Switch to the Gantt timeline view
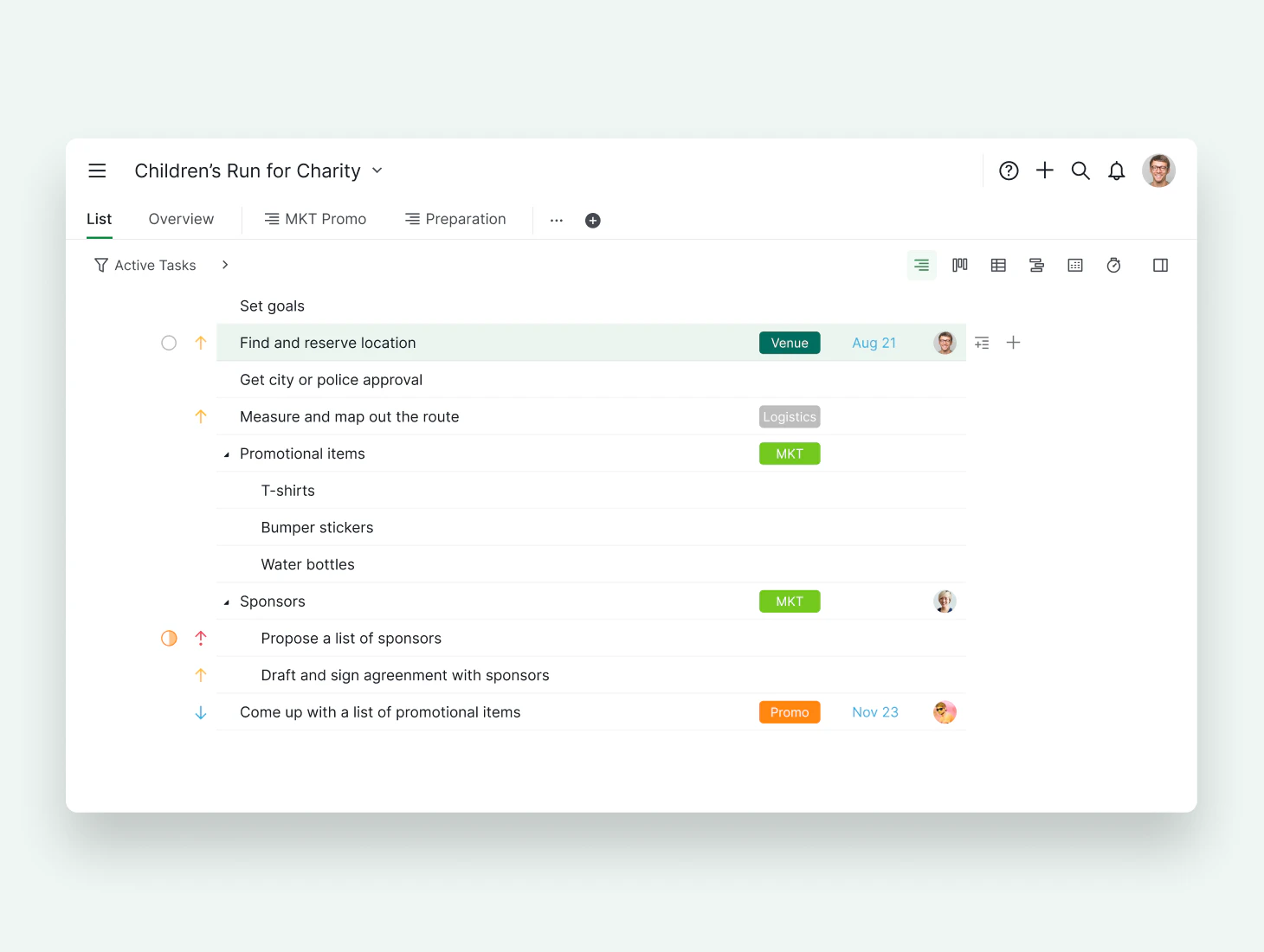 [x=1036, y=265]
